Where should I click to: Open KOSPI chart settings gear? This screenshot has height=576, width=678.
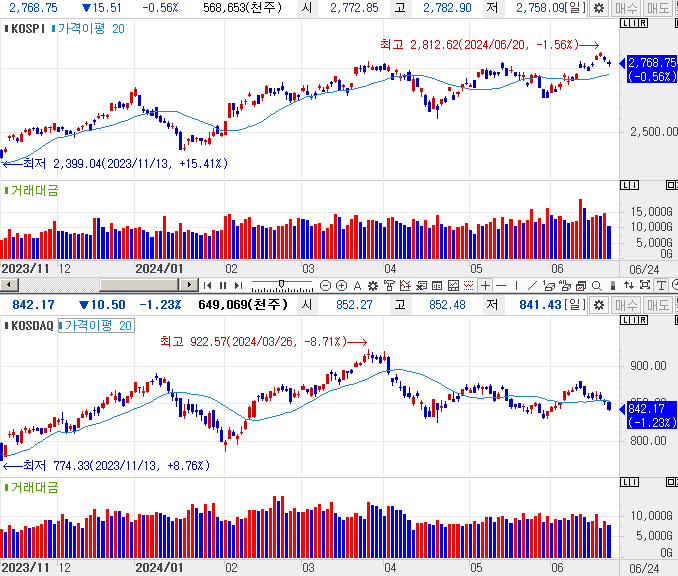[x=599, y=8]
